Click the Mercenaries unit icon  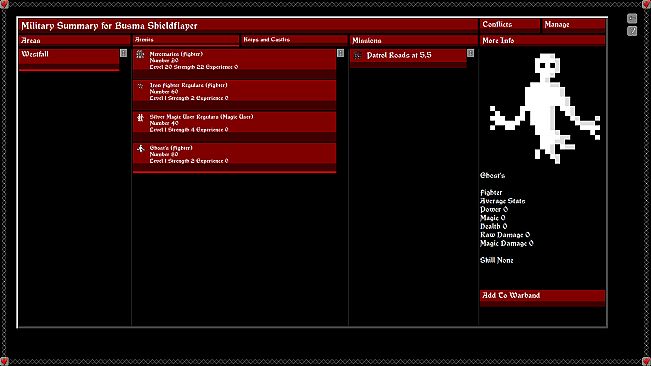tap(140, 54)
